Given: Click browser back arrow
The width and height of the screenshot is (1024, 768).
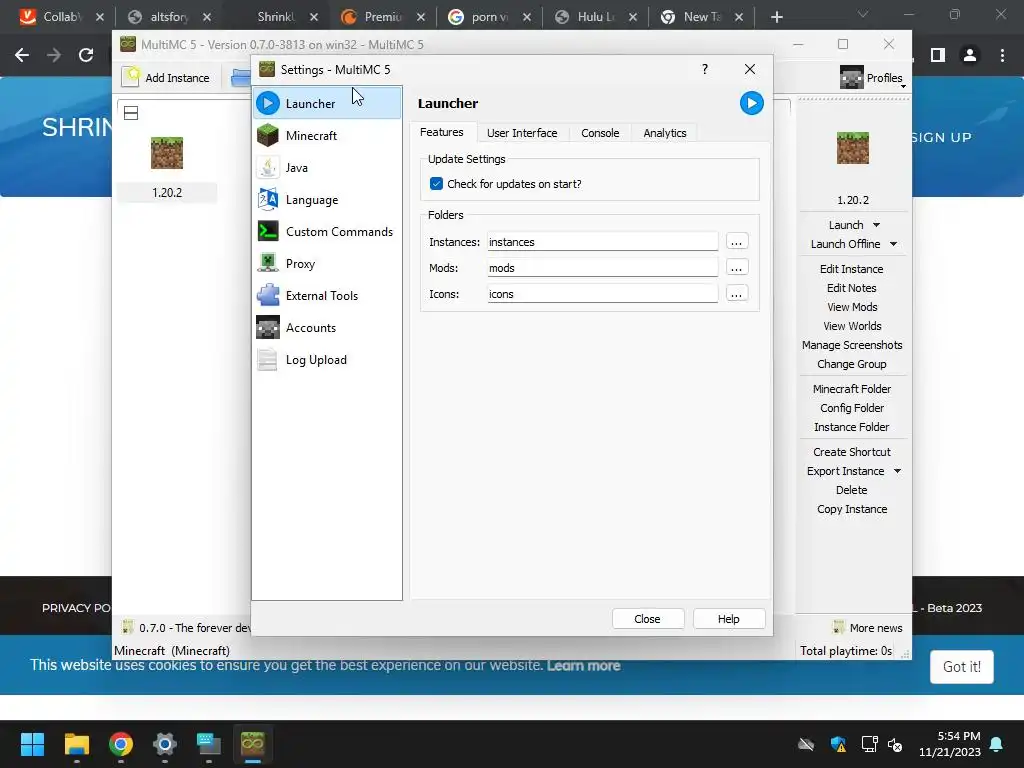Looking at the screenshot, I should point(22,56).
